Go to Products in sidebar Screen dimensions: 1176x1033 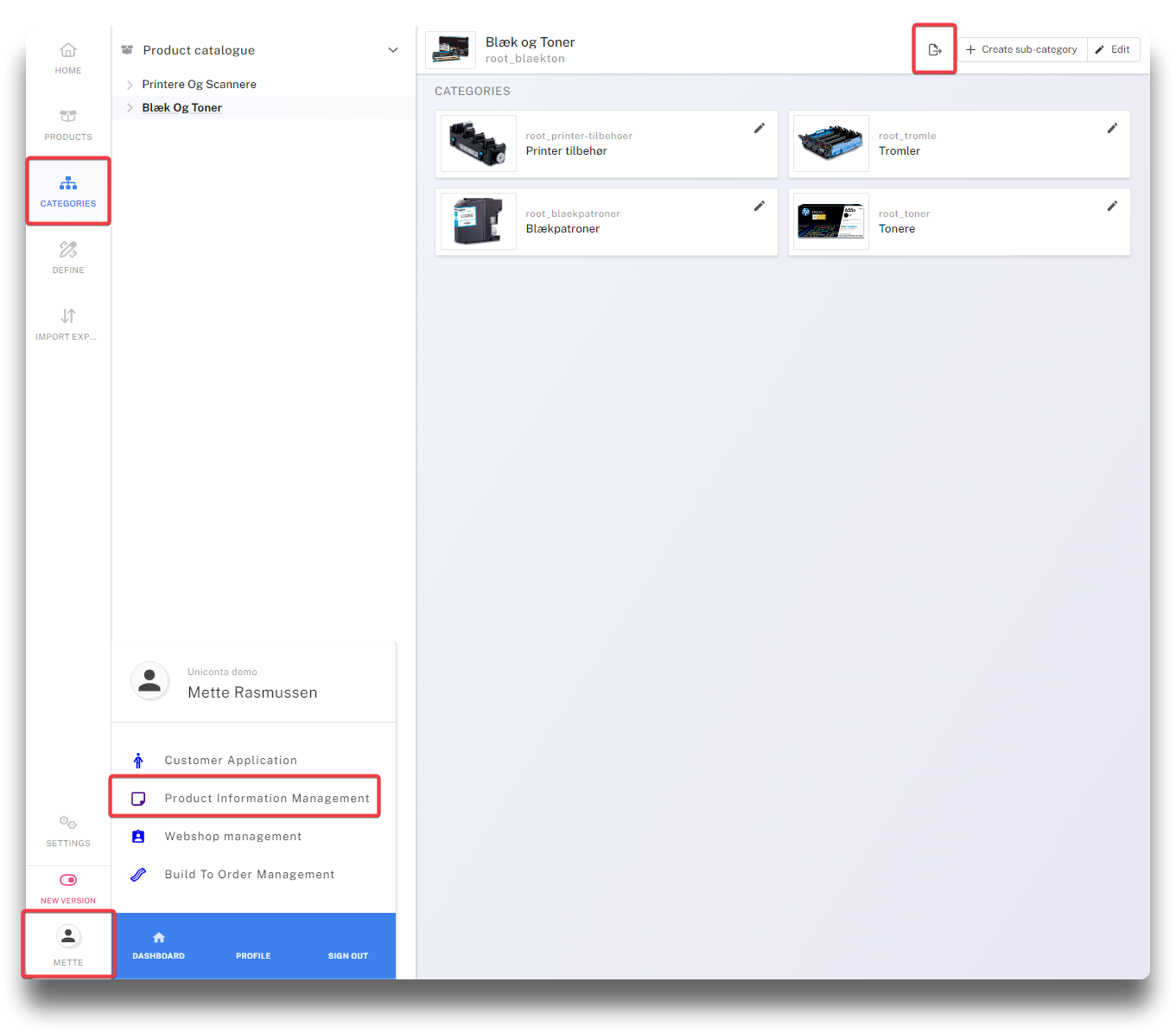click(68, 124)
